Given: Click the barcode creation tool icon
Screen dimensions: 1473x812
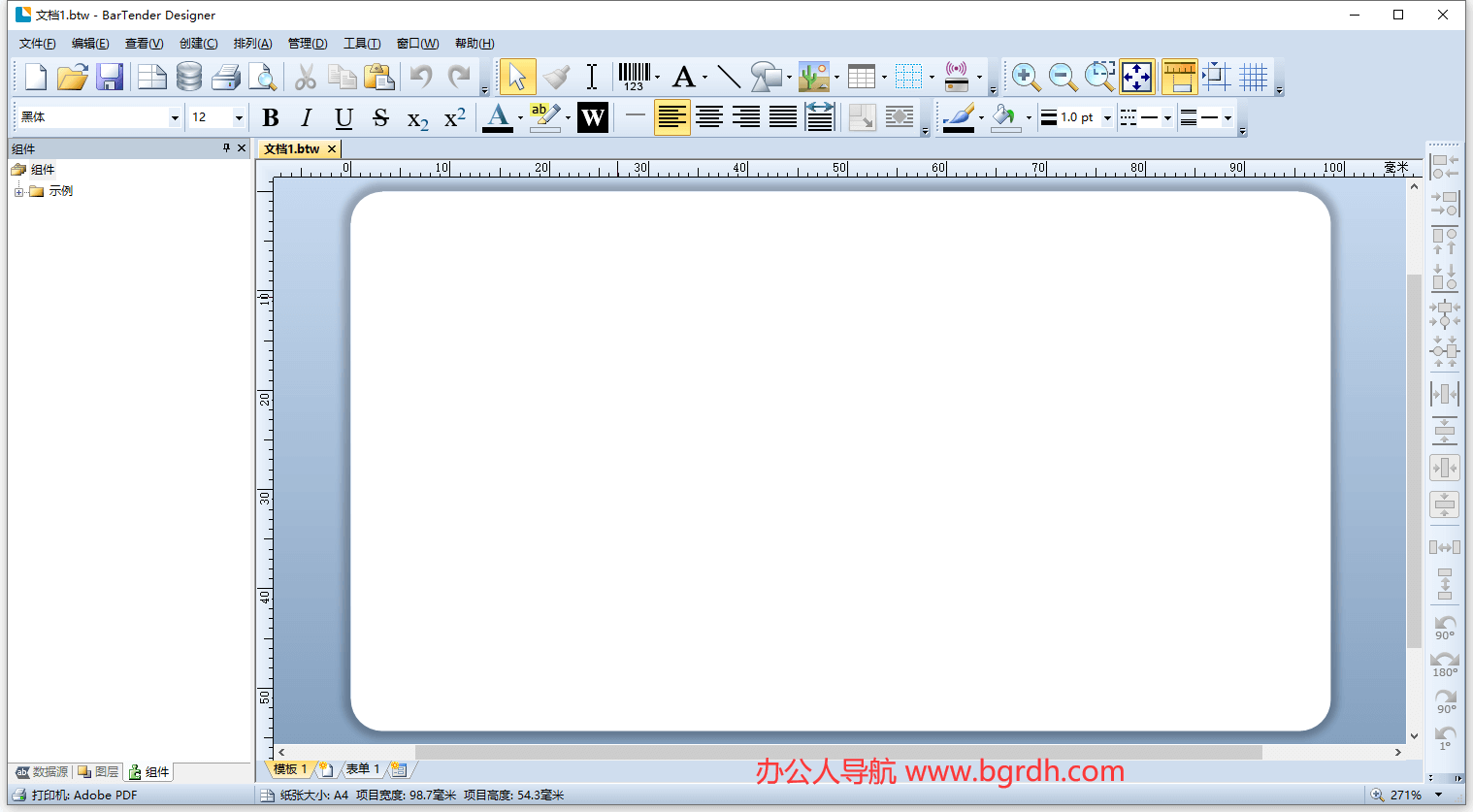Looking at the screenshot, I should pos(635,76).
